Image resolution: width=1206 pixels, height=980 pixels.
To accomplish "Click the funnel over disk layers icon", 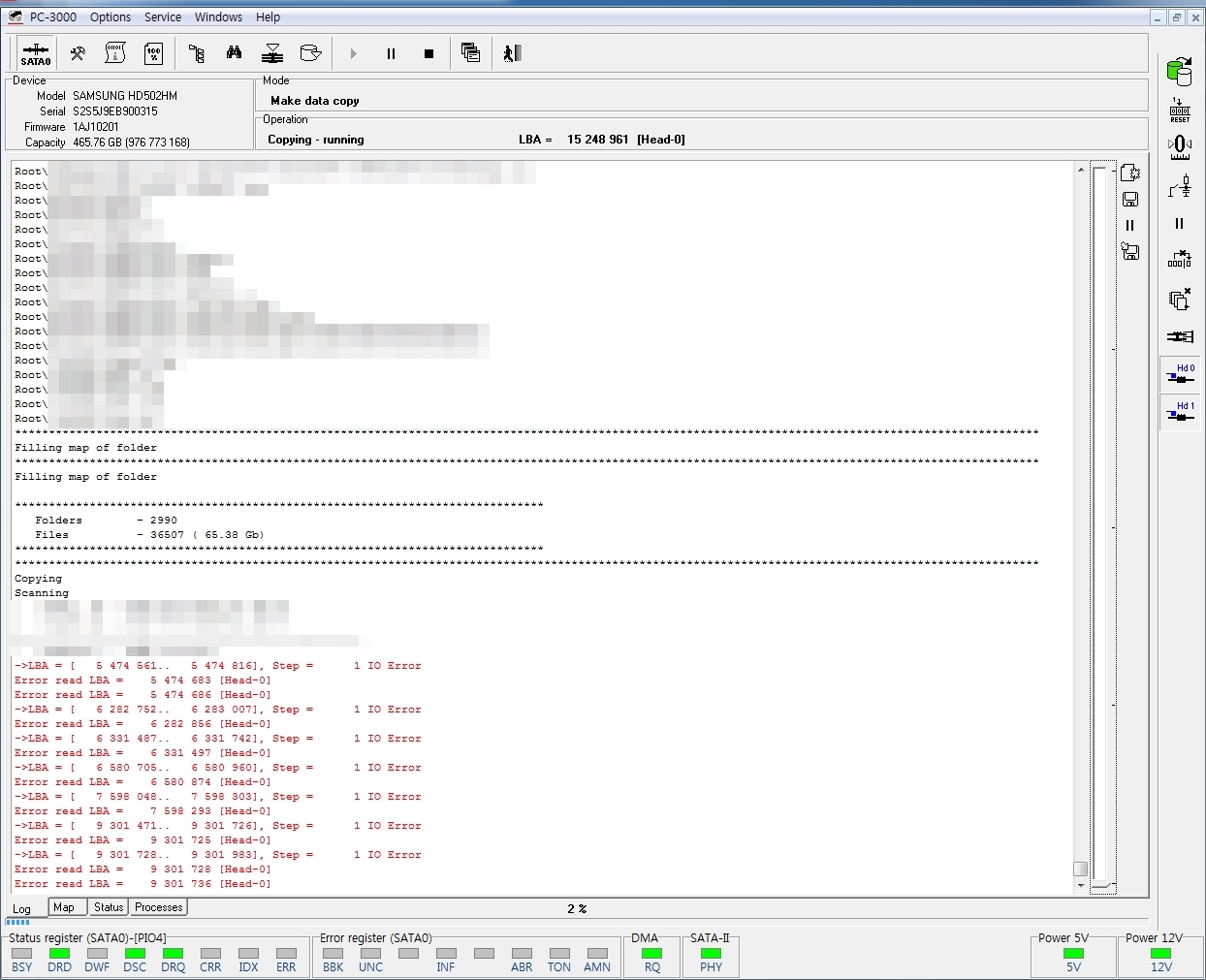I will [272, 53].
